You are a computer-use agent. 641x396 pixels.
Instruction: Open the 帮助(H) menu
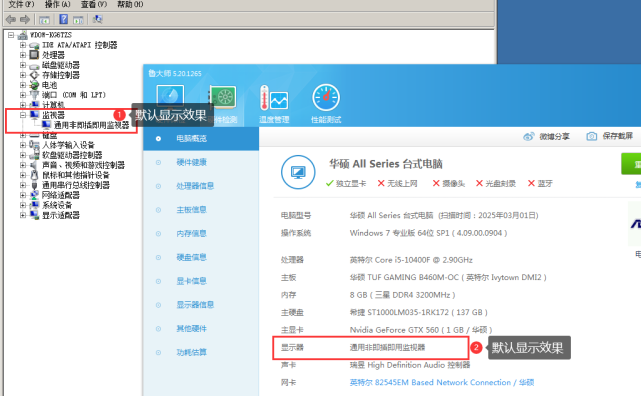click(x=130, y=4)
